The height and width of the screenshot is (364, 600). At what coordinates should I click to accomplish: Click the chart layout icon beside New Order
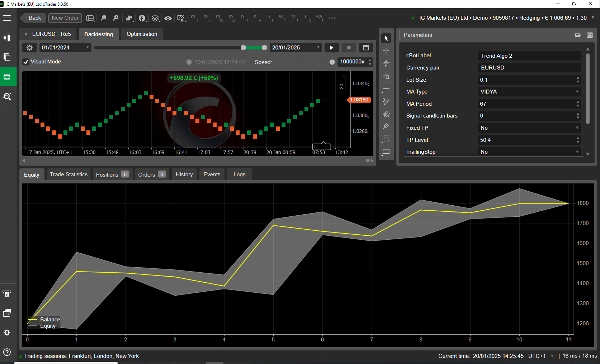pos(90,18)
